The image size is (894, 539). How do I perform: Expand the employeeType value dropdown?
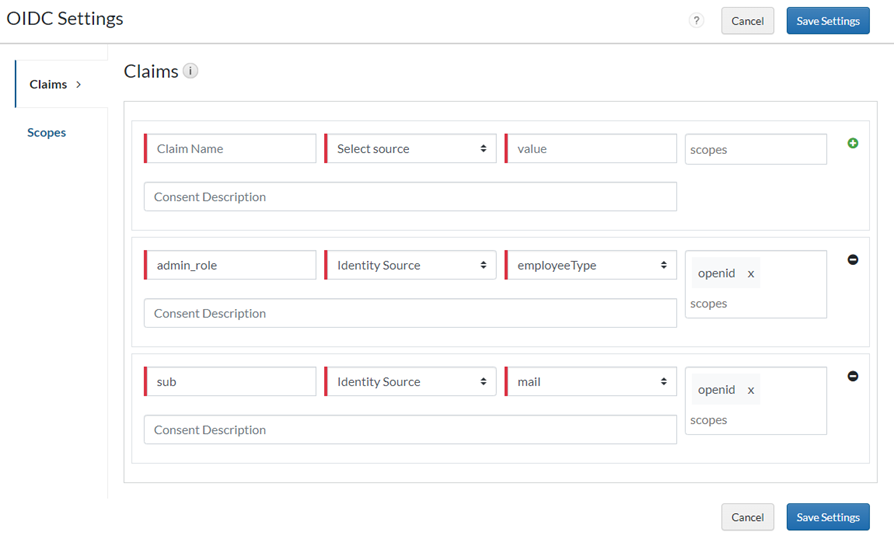(590, 265)
